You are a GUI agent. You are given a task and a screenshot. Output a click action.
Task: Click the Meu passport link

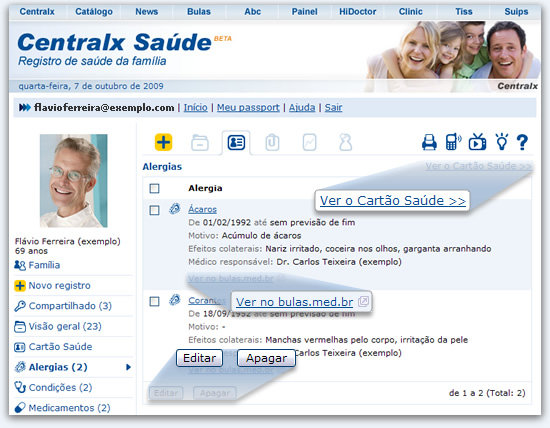point(248,108)
